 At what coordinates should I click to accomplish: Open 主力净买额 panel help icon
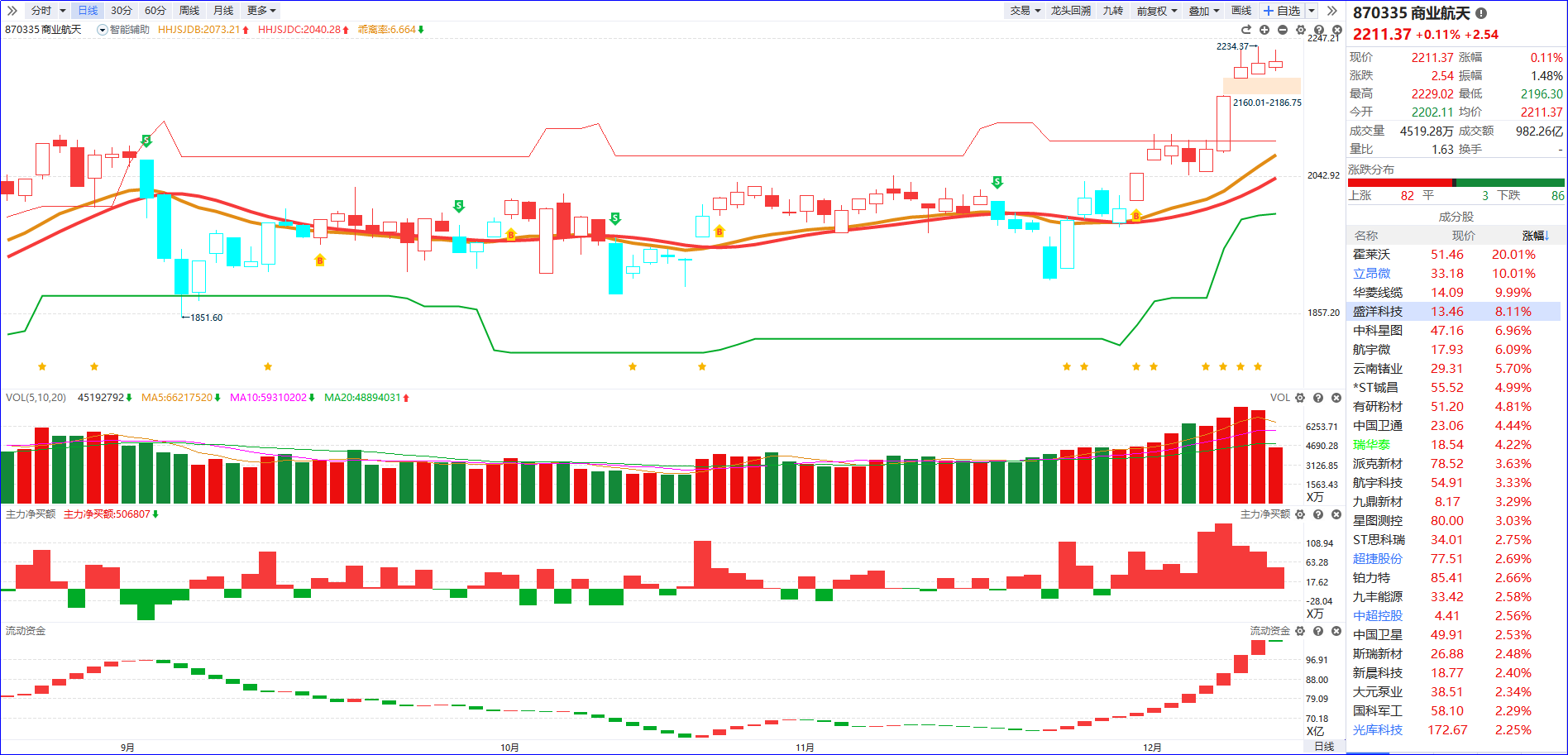pos(1318,514)
